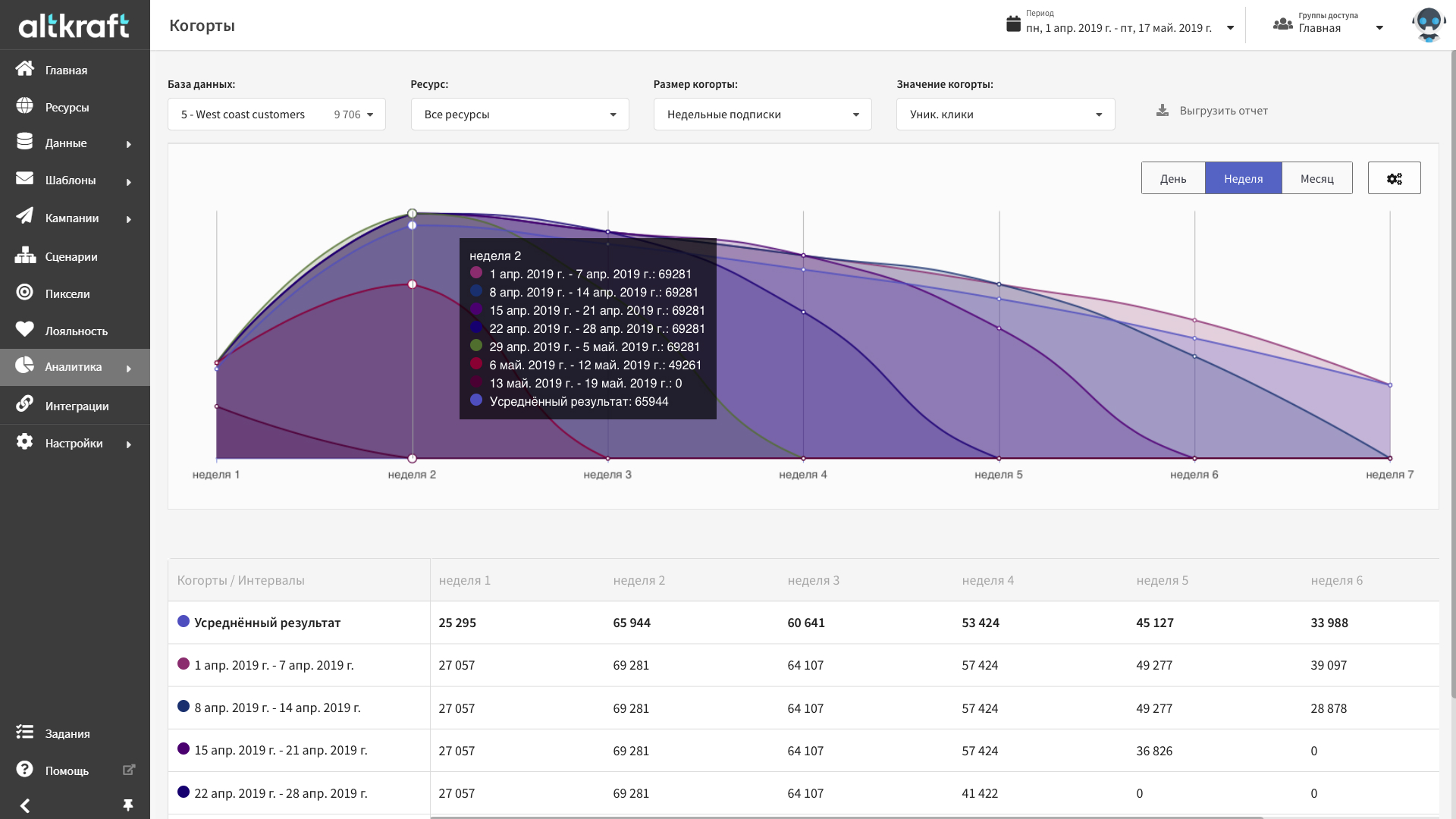Viewport: 1456px width, 819px height.
Task: Open Лояльность menu item
Action: [x=77, y=331]
